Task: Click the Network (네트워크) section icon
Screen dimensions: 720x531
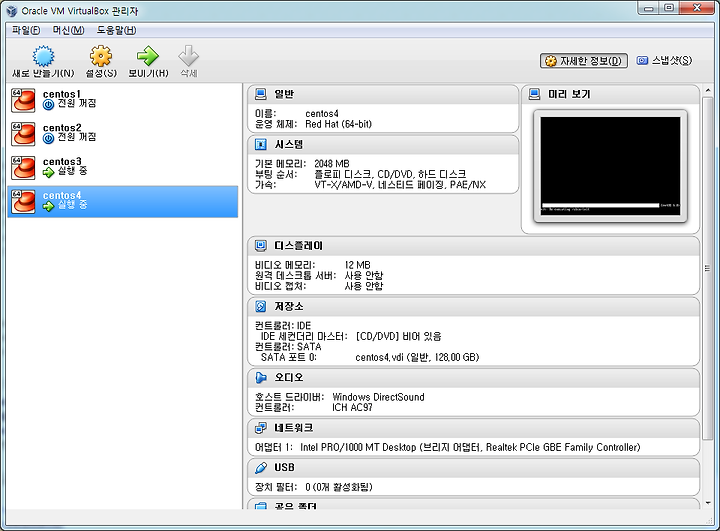Action: coord(261,428)
